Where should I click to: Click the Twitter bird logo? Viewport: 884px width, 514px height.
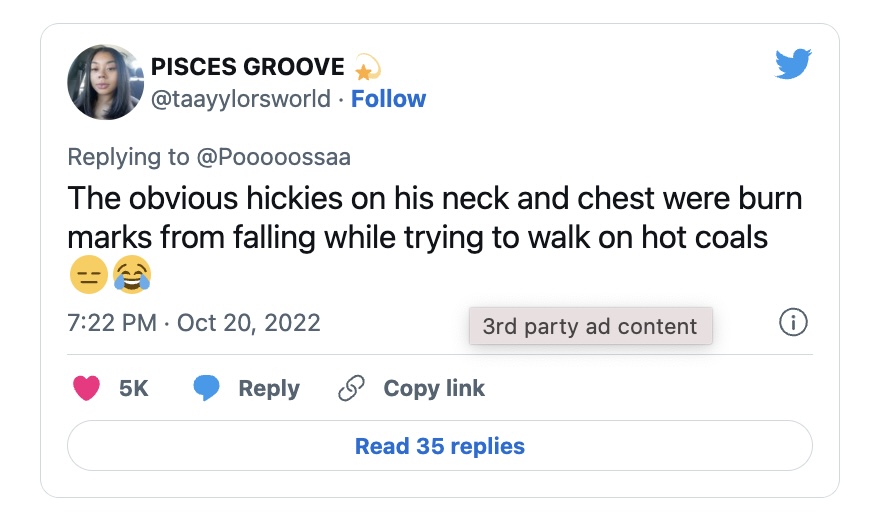click(x=793, y=65)
